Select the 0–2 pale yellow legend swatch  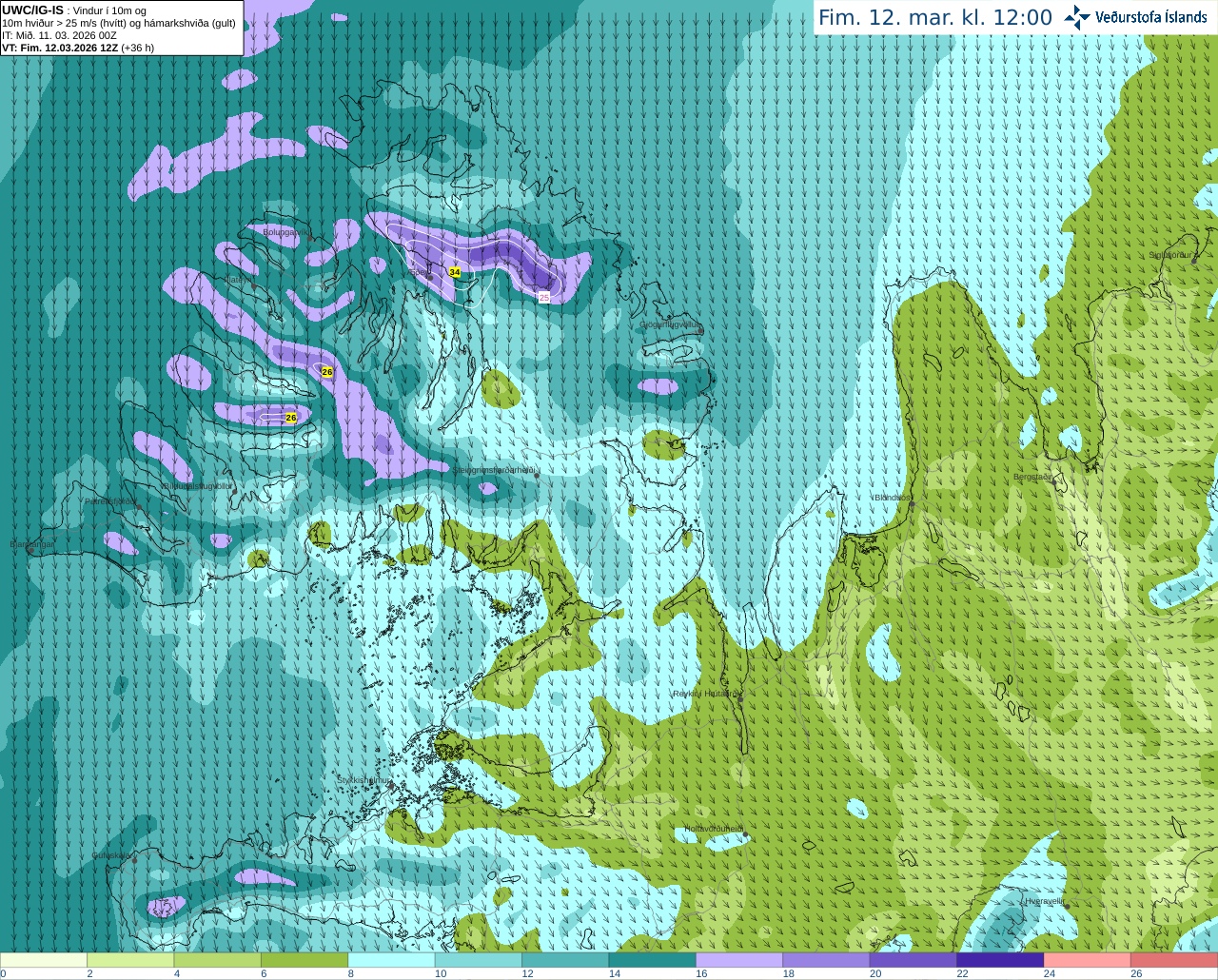pos(44,961)
